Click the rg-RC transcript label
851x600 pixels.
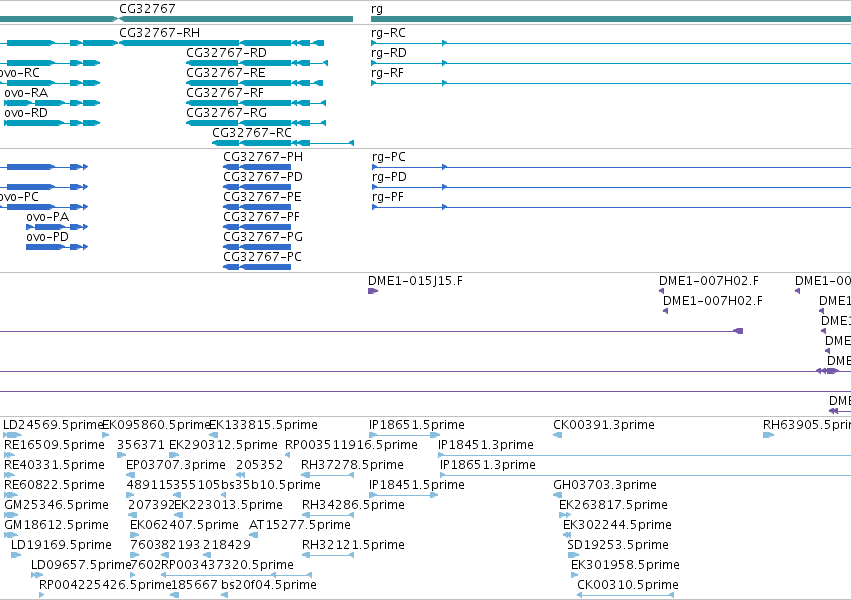tap(388, 33)
